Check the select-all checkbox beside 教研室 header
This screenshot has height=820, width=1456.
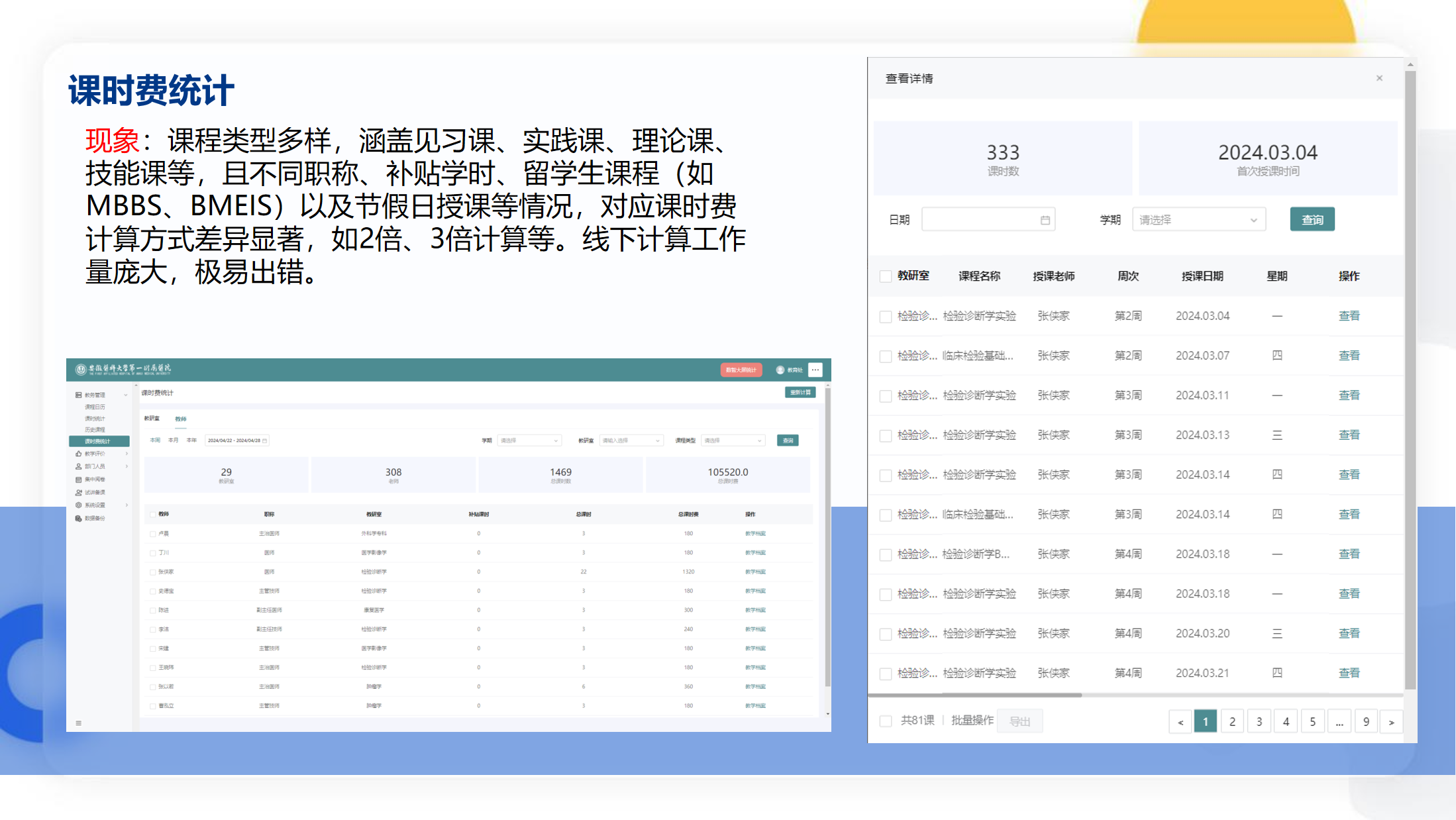click(x=885, y=276)
